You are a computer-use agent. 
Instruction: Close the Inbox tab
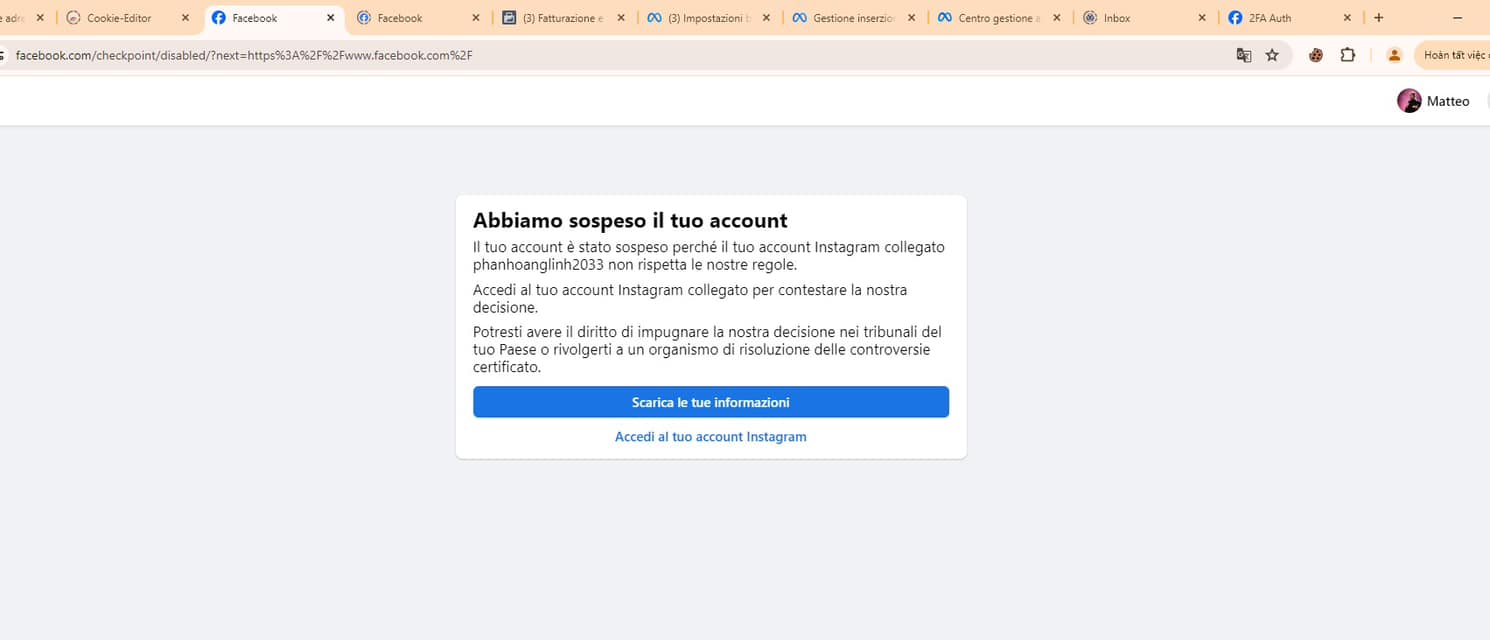pyautogui.click(x=1202, y=18)
